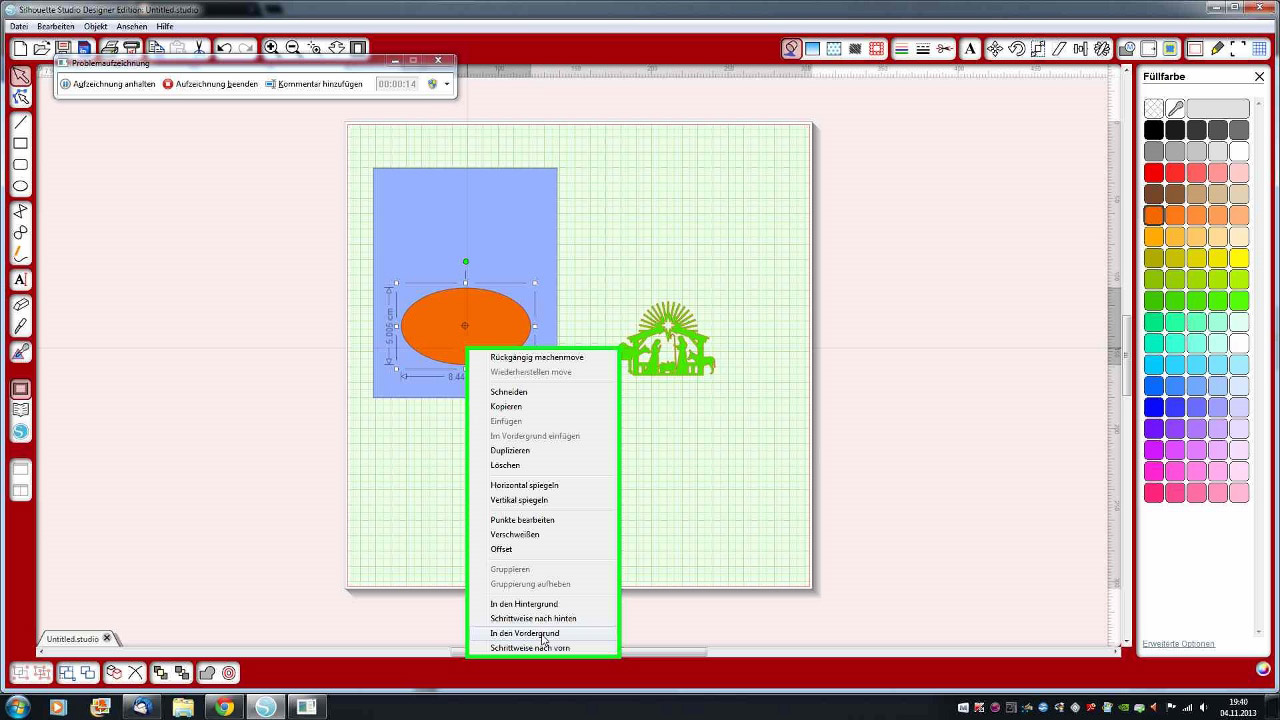Click Aufzeichnung beenden button
The image size is (1280, 720).
pyautogui.click(x=210, y=84)
